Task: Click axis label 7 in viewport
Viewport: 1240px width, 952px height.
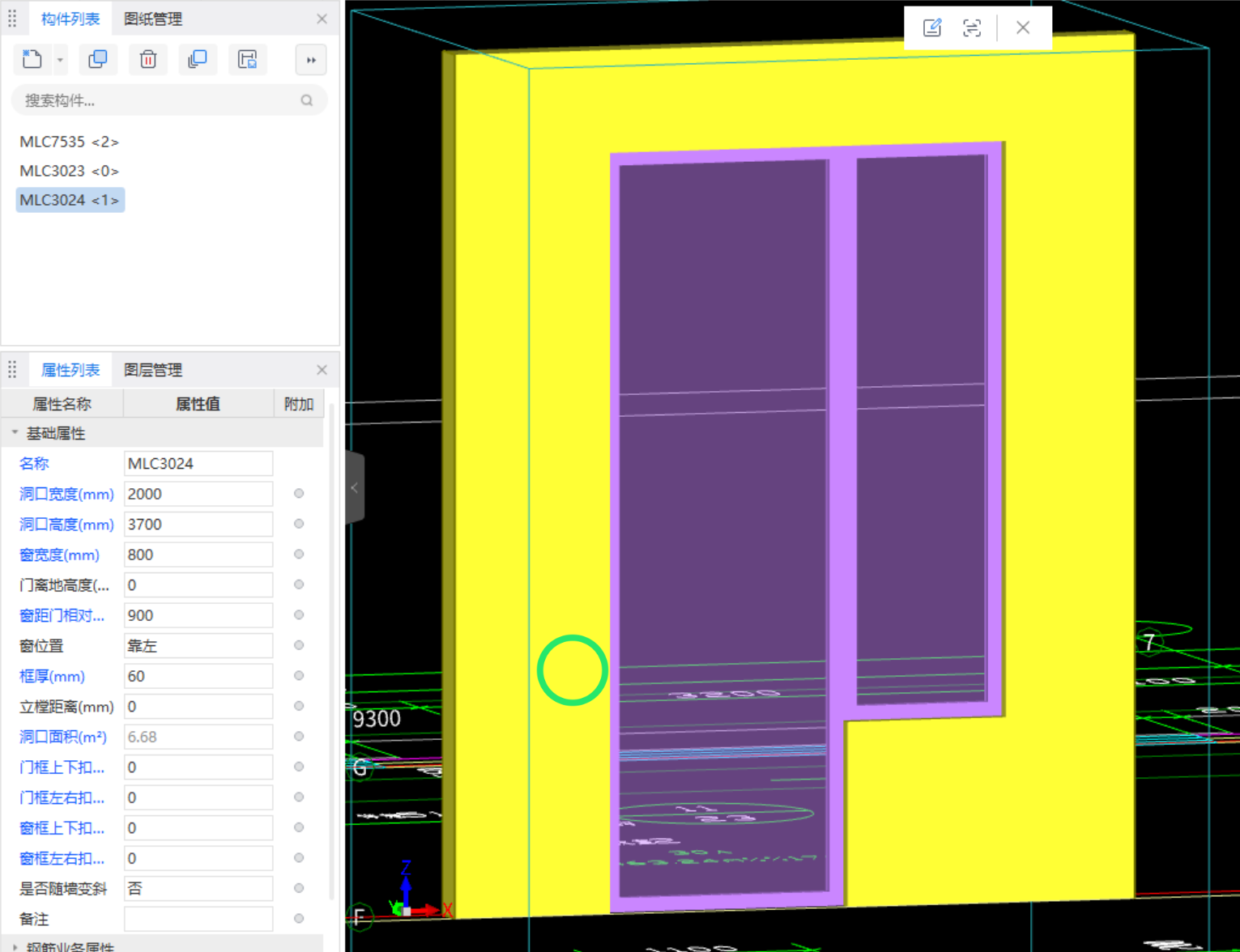Action: [1149, 643]
